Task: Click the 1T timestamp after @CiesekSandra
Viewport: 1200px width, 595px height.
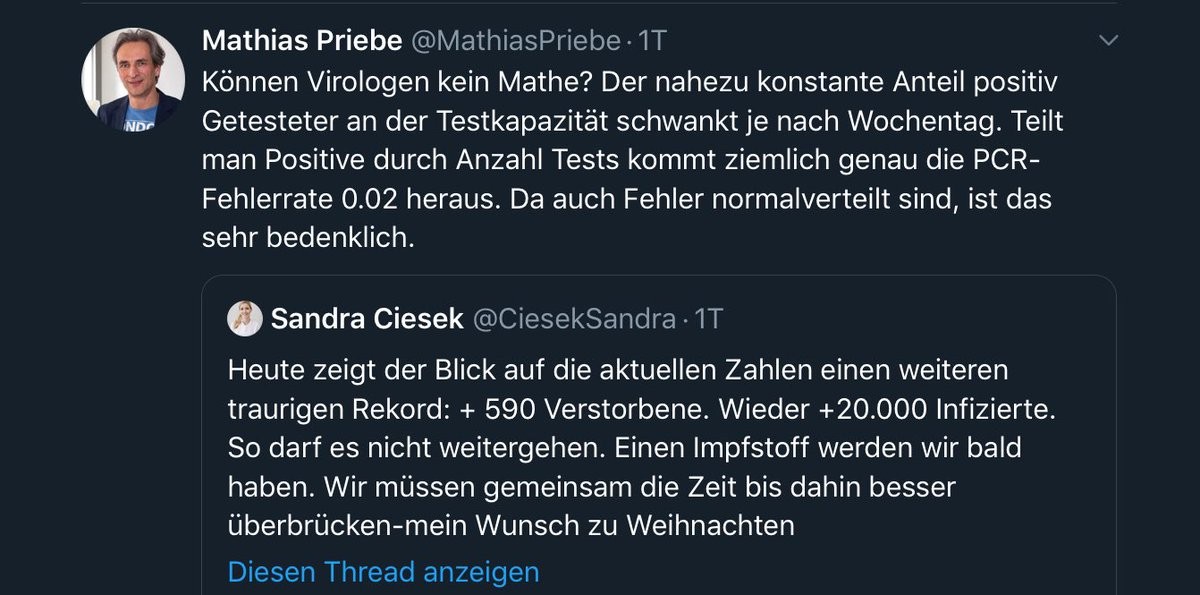Action: pos(708,319)
